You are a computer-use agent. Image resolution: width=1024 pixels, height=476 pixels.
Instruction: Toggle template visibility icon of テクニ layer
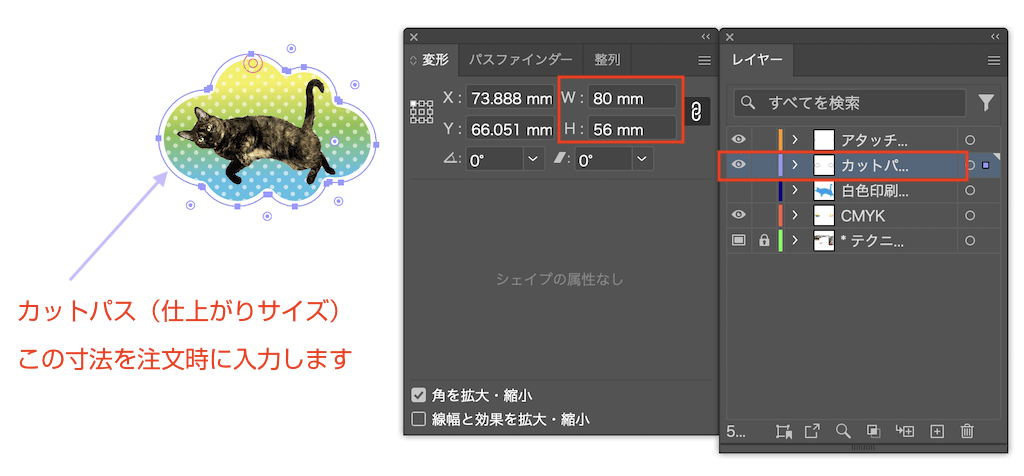pos(739,241)
